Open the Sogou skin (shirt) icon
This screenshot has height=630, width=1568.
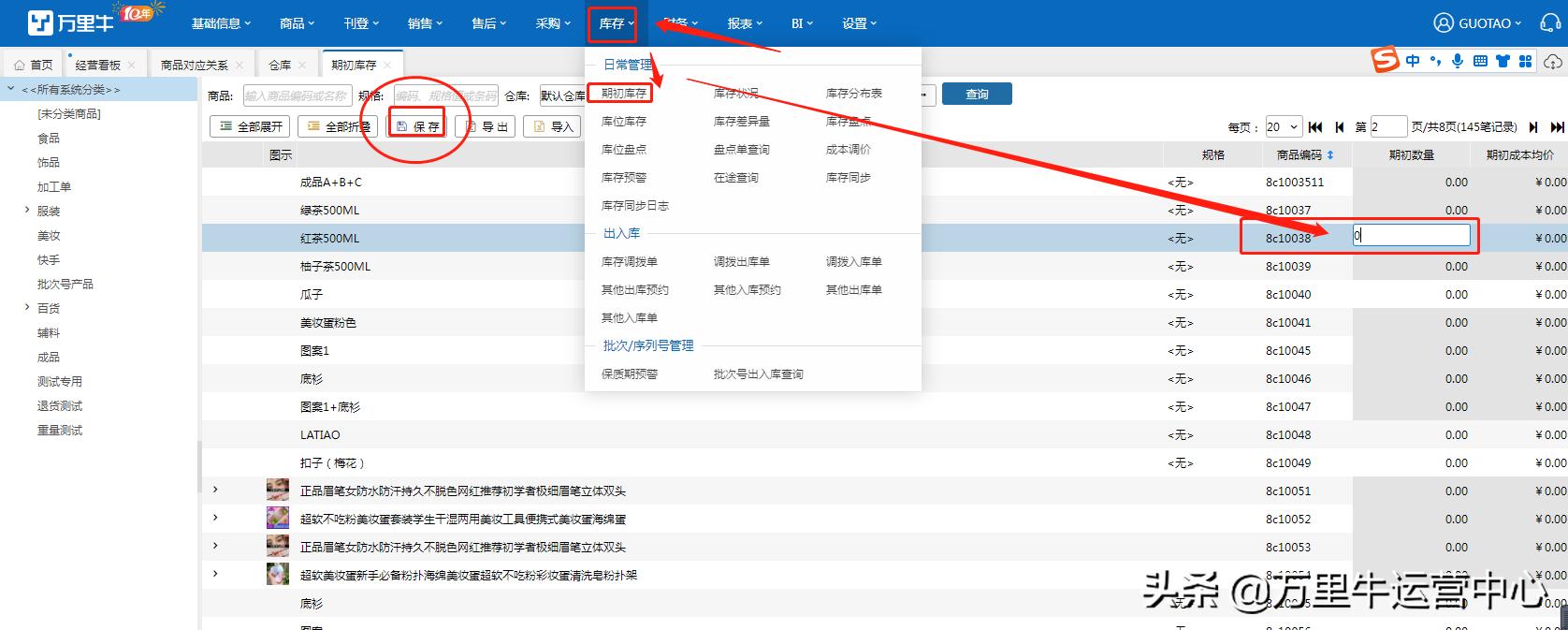coord(1503,61)
